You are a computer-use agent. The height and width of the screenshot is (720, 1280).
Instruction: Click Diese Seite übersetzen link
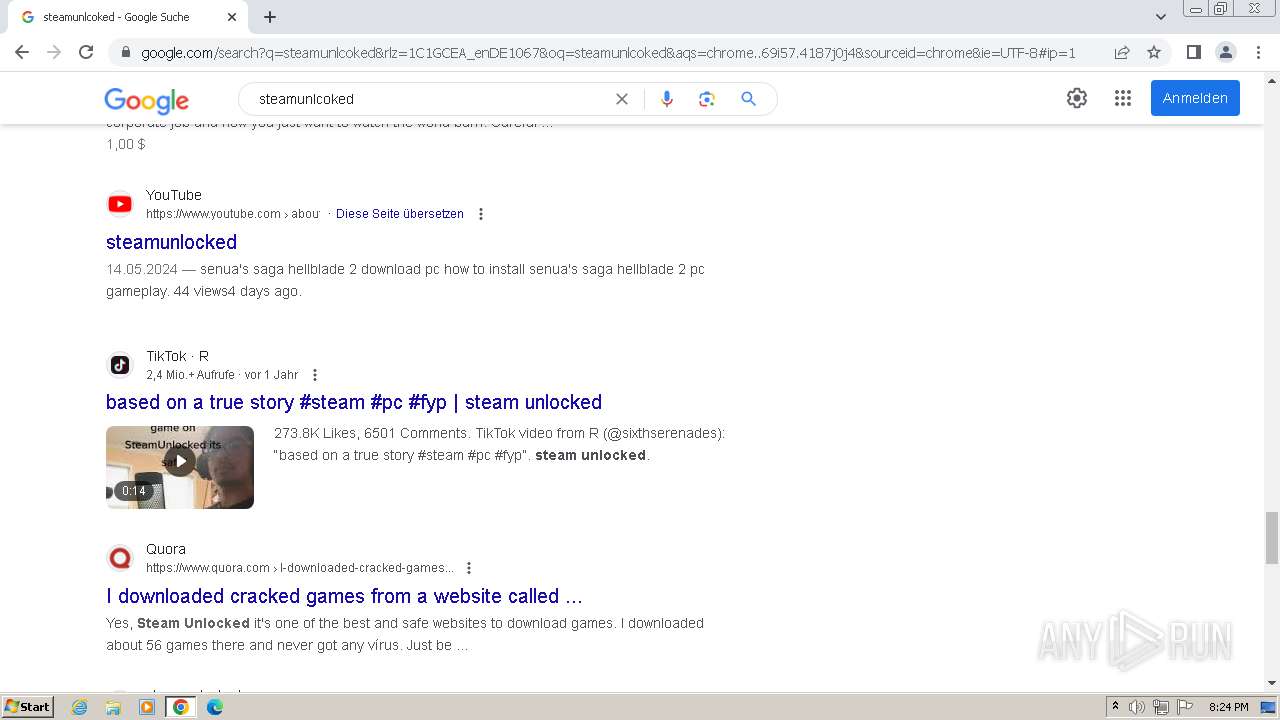point(400,214)
